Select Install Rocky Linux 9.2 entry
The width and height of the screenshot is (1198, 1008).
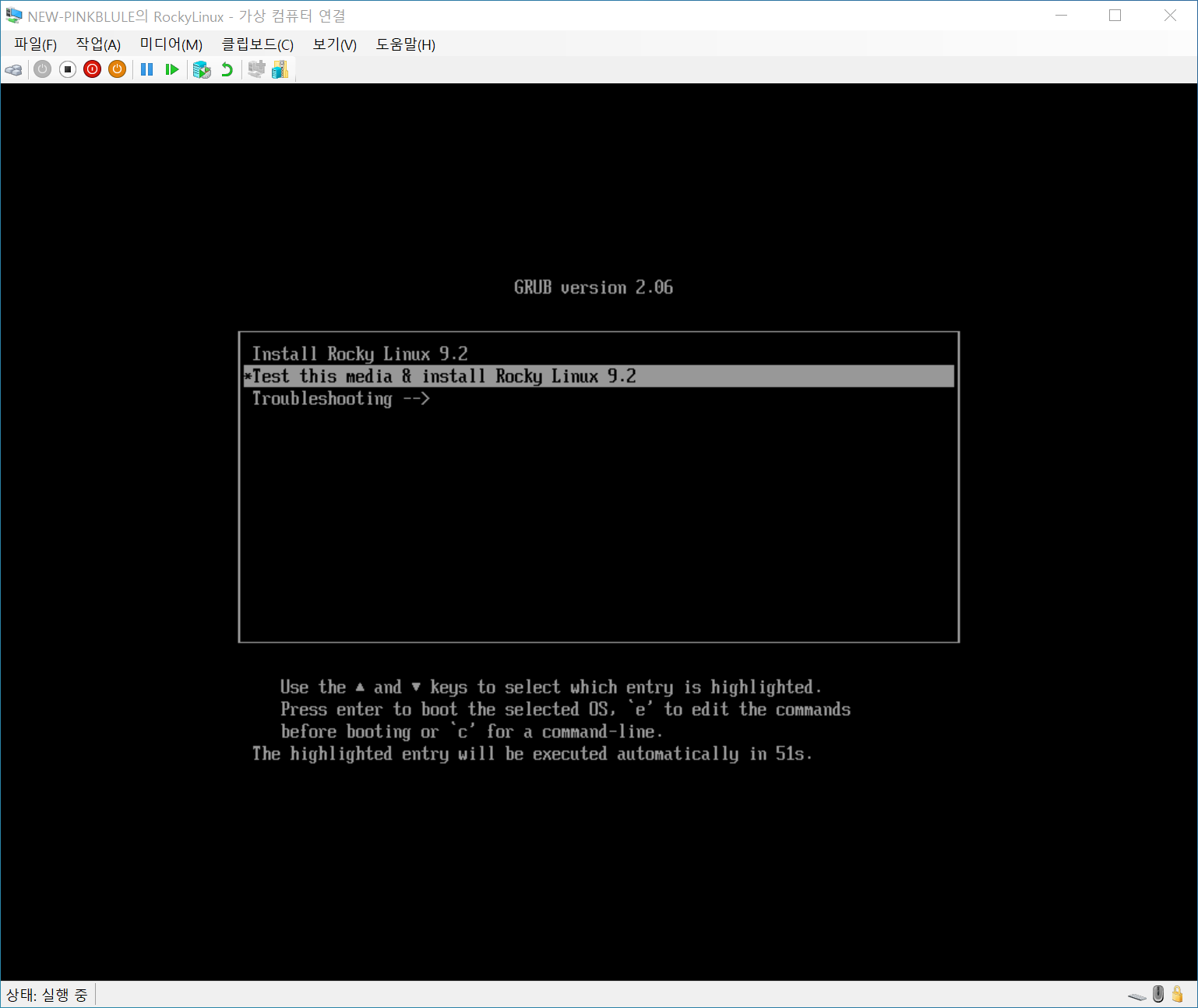point(598,354)
